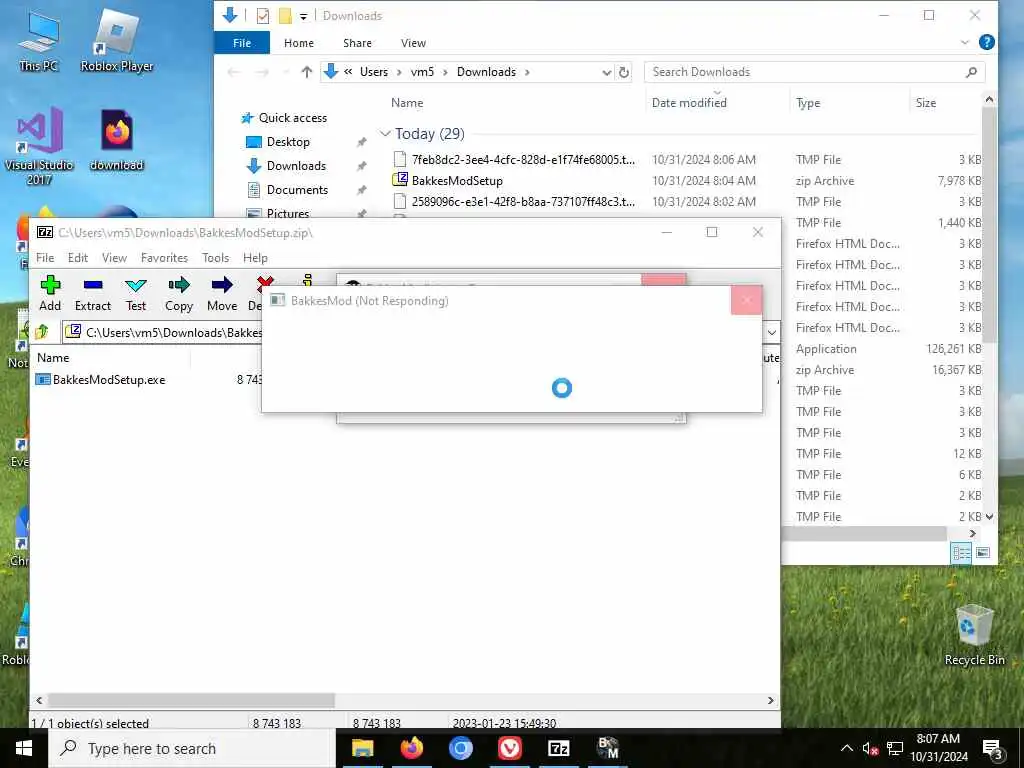1024x768 pixels.
Task: Open the Edit menu in 7-Zip
Action: click(x=78, y=258)
